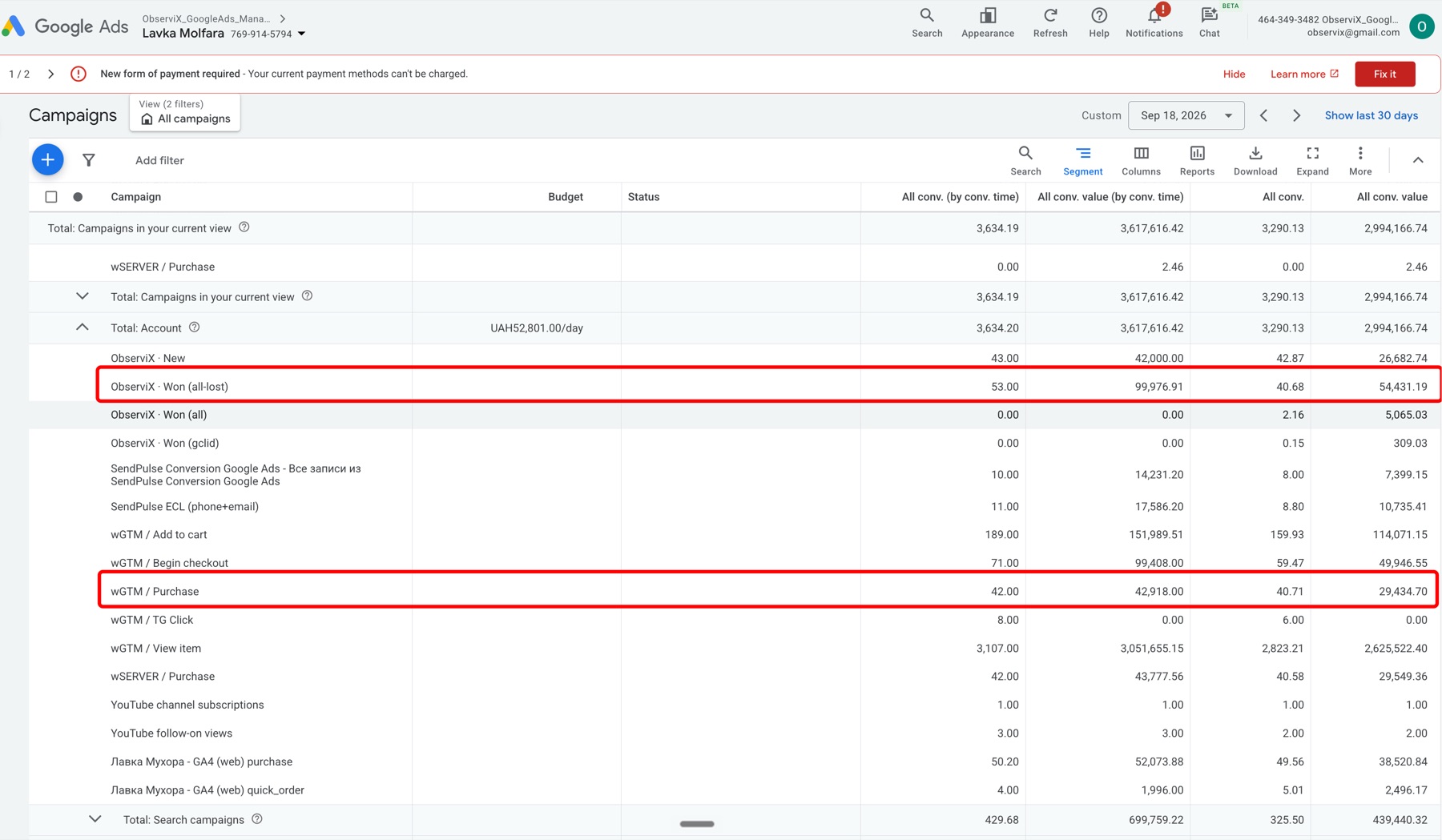
Task: Open the Learn more link
Action: 1304,74
